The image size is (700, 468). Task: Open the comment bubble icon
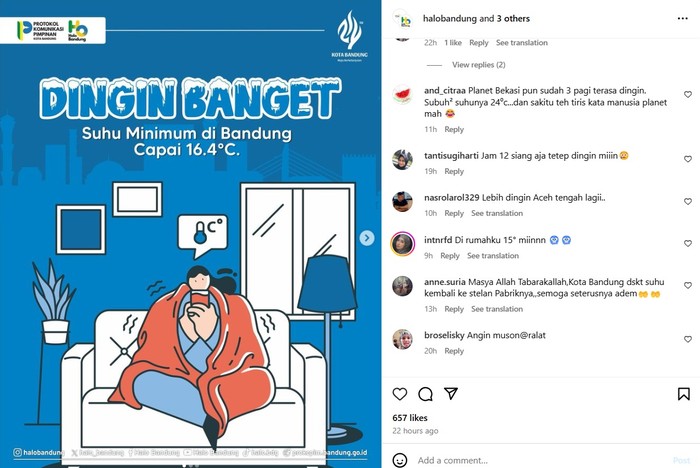[x=425, y=394]
